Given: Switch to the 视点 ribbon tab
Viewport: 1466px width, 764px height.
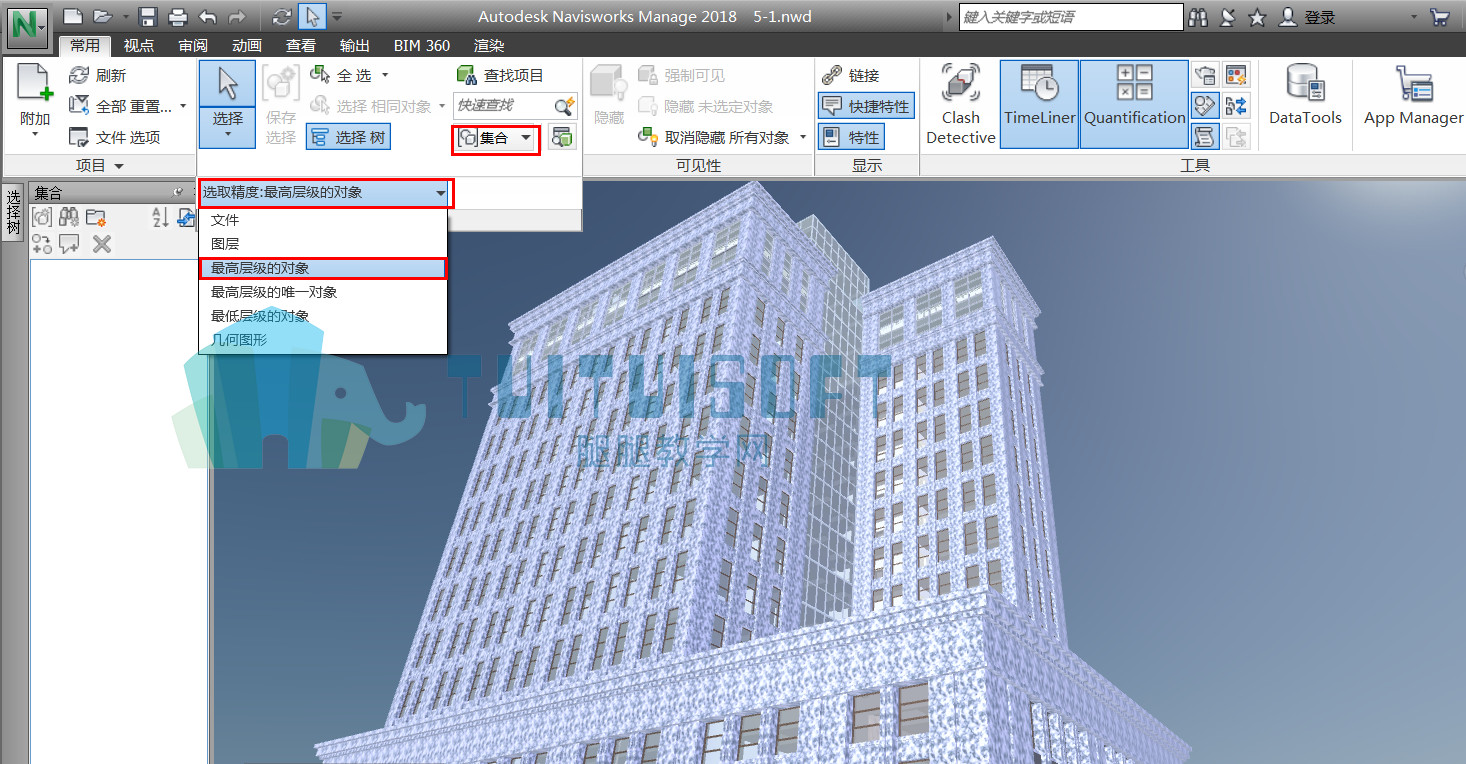Looking at the screenshot, I should click(139, 46).
